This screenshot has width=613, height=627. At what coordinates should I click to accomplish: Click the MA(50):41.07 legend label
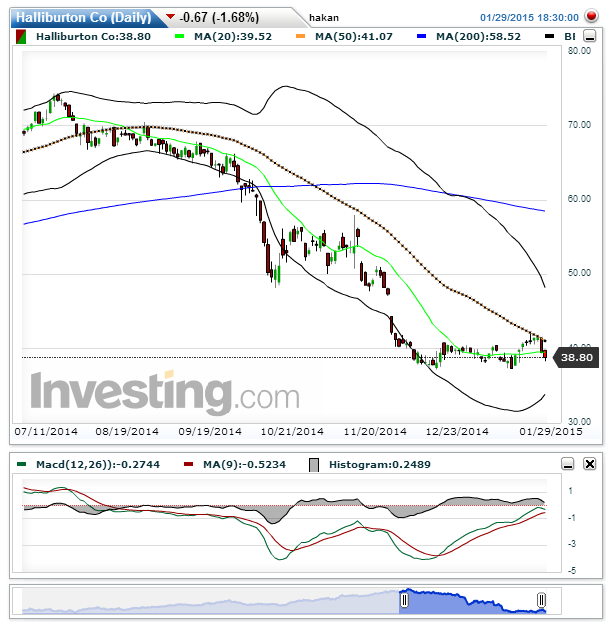[x=354, y=37]
